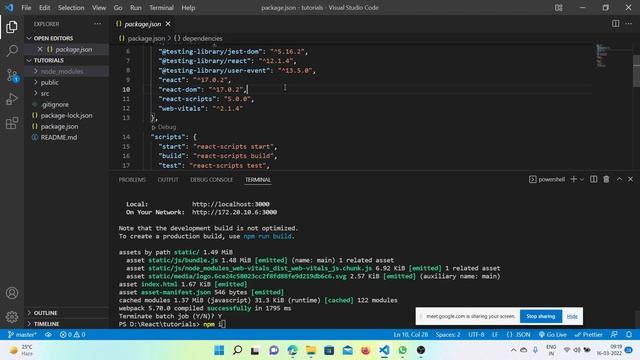Click Stop sharing in the meet banner
This screenshot has height=360, width=640.
540,316
